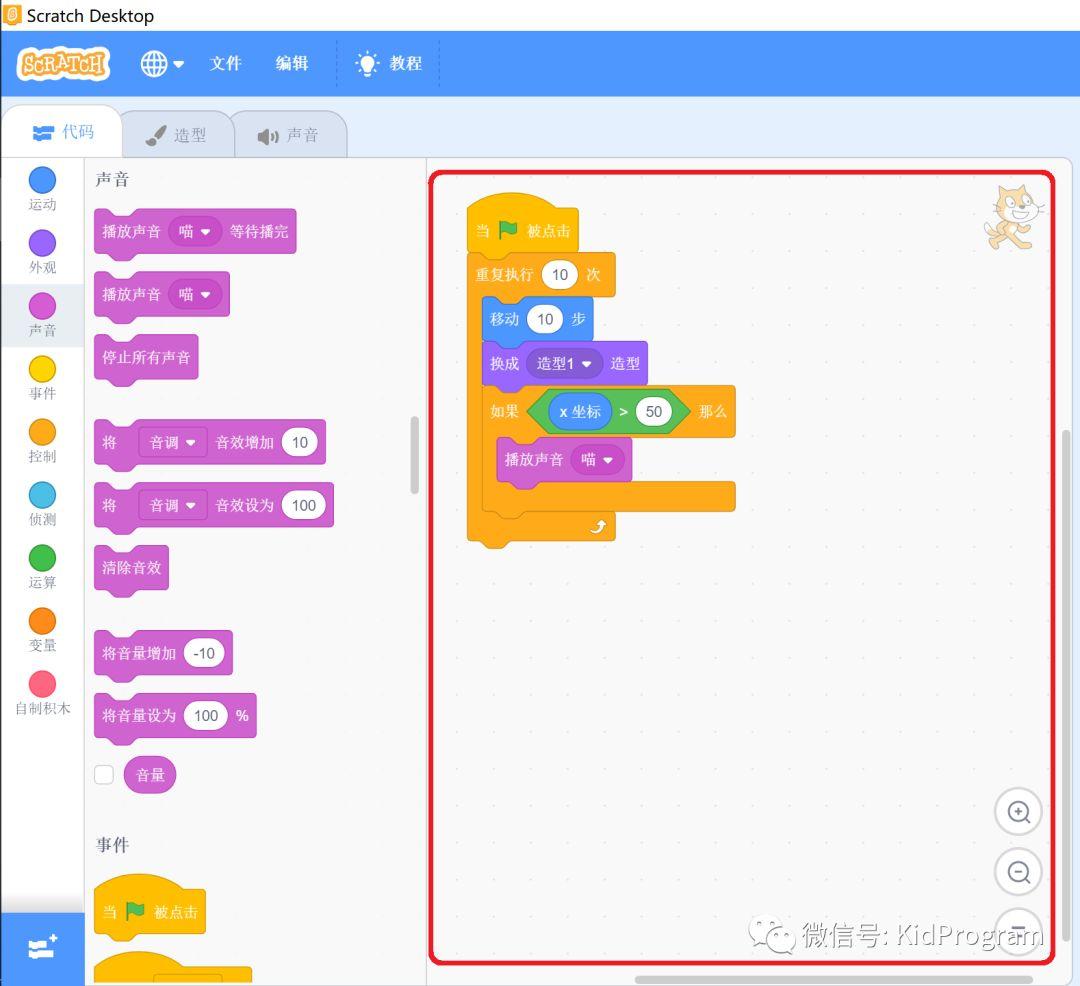Click the Scratch logo
The height and width of the screenshot is (986, 1080).
(63, 64)
